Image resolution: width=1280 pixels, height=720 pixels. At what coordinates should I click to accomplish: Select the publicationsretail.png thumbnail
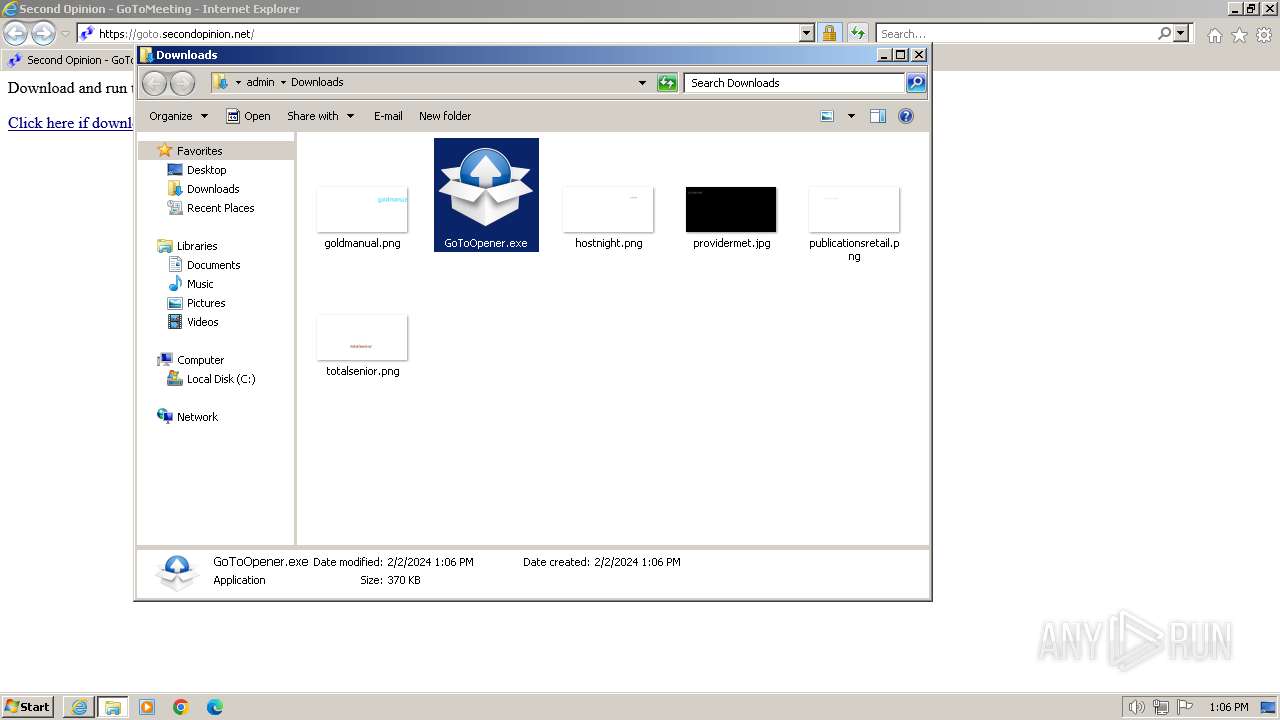coord(854,209)
